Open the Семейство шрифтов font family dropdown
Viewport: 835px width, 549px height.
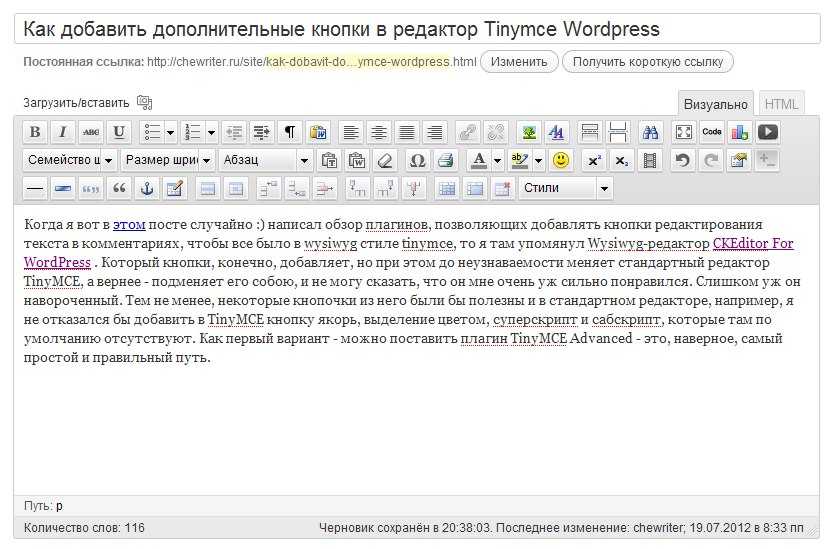70,160
